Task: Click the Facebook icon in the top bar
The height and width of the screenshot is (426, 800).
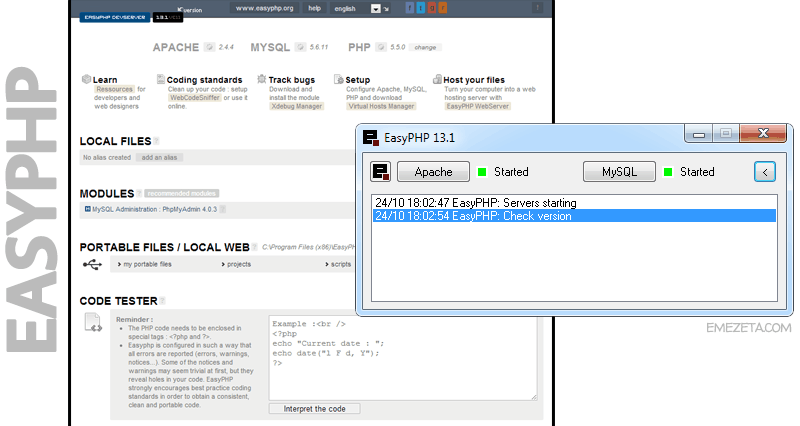Action: pyautogui.click(x=410, y=8)
